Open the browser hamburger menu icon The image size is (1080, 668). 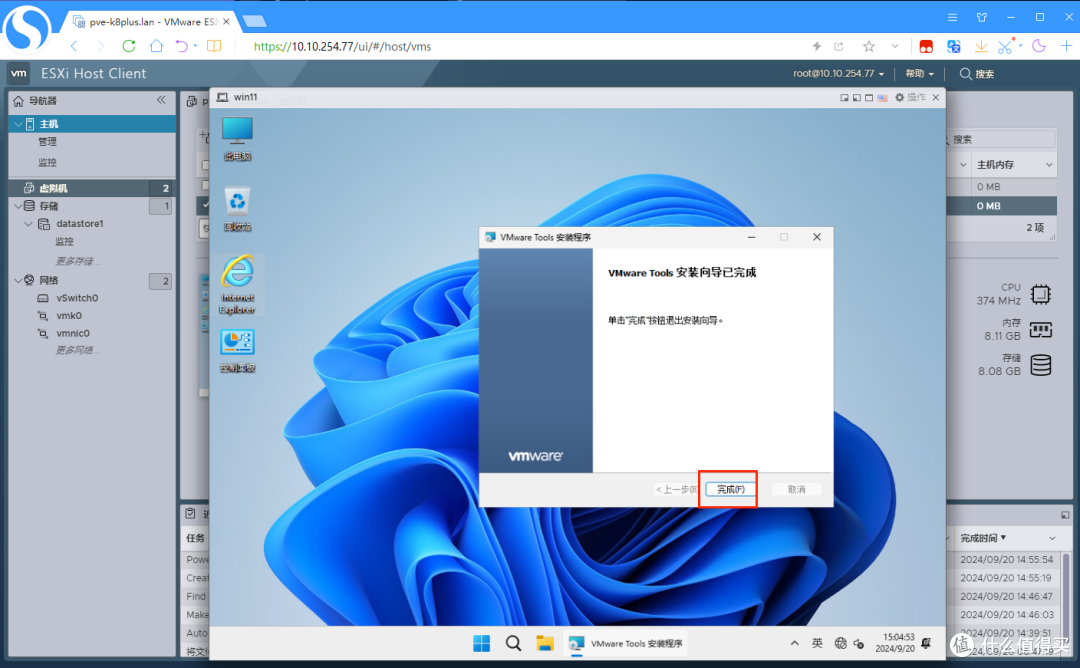click(x=953, y=17)
